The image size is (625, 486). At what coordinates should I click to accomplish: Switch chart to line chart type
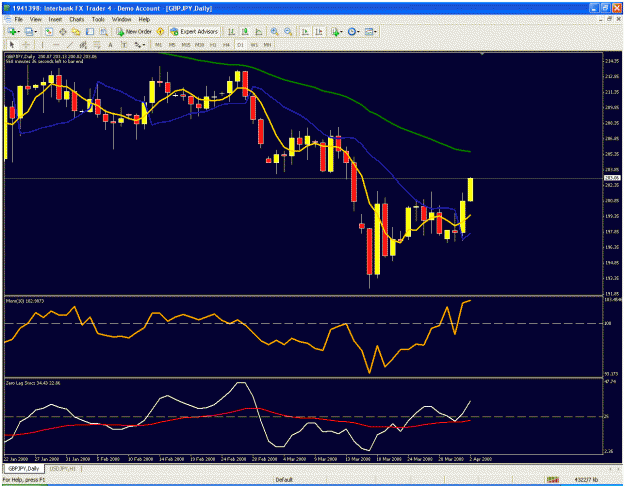[258, 31]
